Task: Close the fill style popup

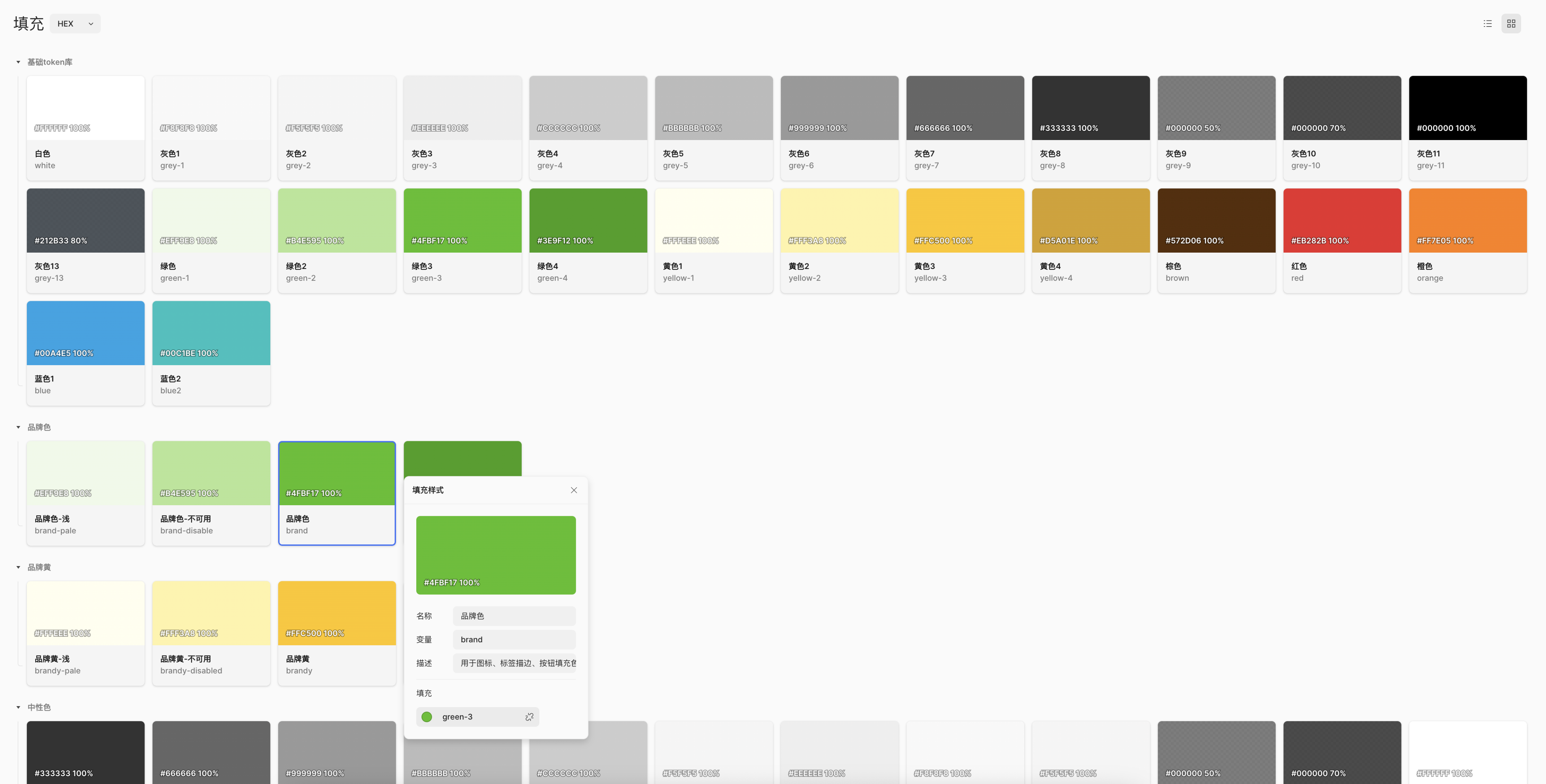Action: click(574, 490)
